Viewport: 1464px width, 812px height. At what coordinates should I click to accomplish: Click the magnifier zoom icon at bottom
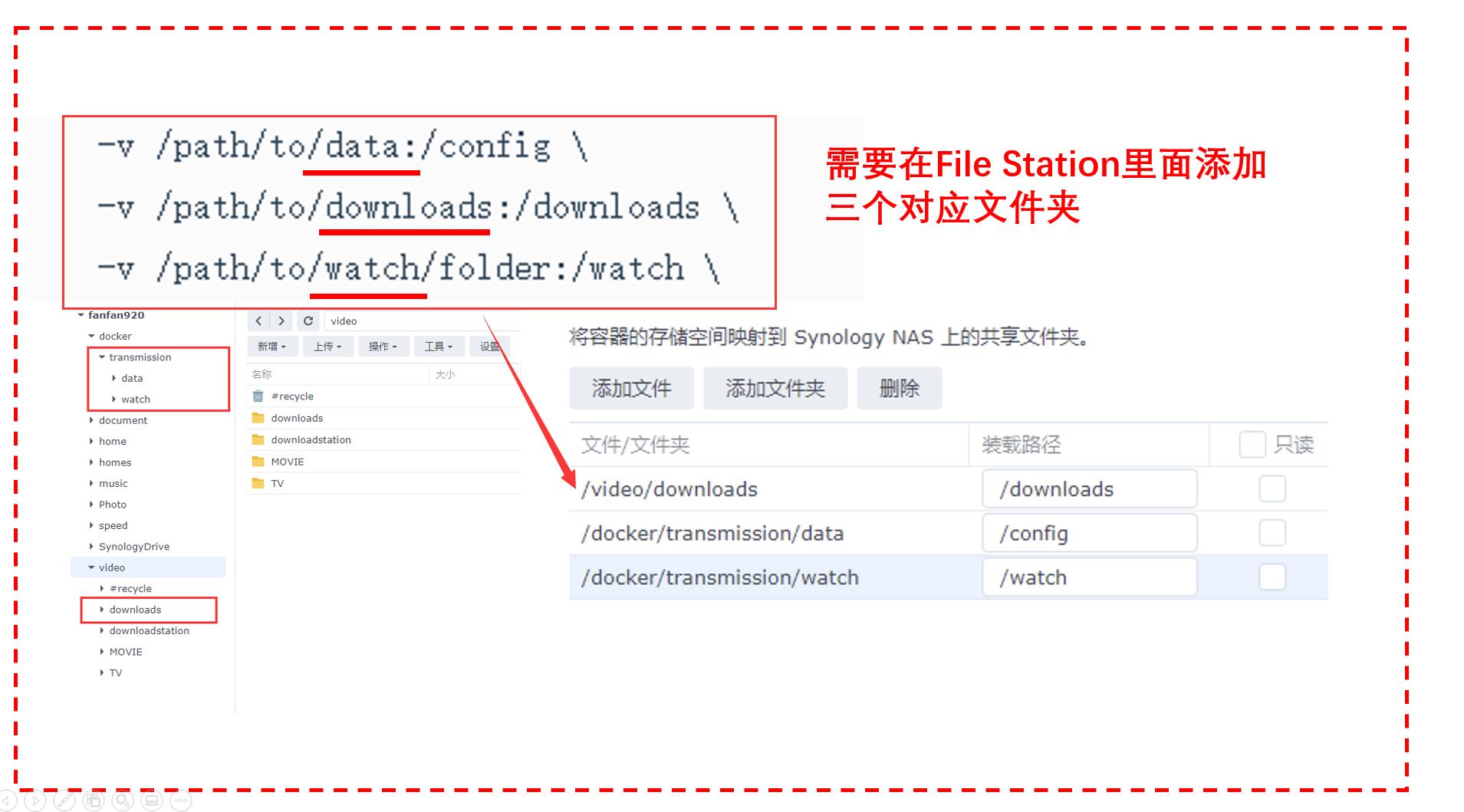coord(122,800)
